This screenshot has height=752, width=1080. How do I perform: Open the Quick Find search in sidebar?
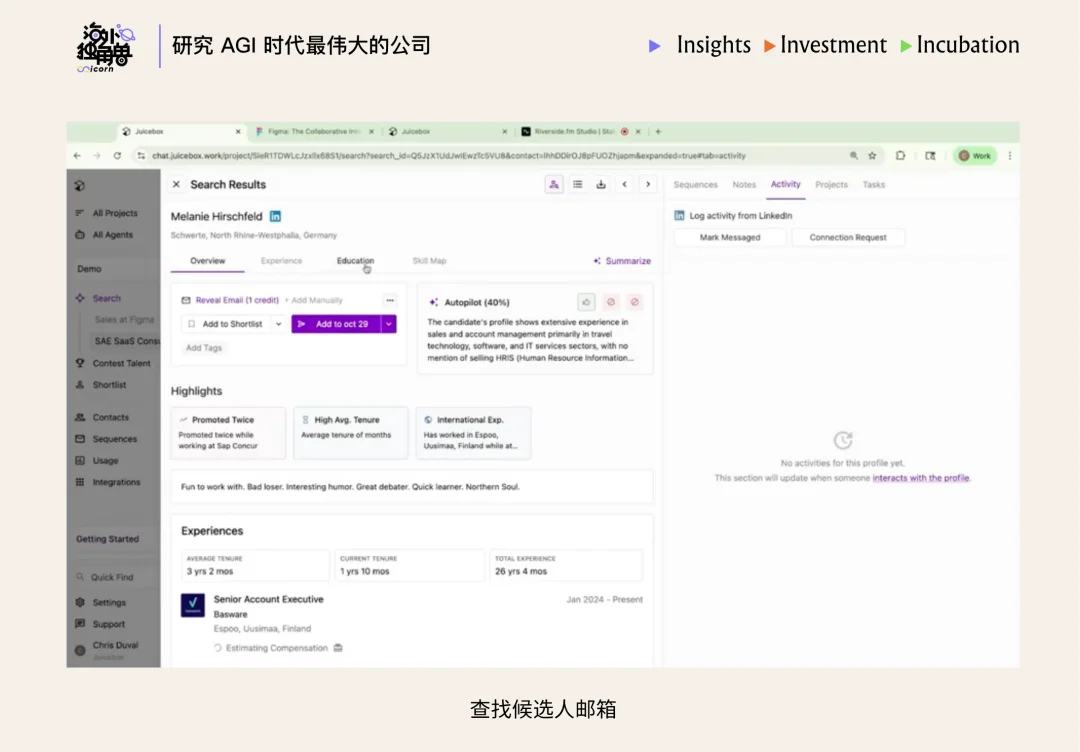pos(113,577)
